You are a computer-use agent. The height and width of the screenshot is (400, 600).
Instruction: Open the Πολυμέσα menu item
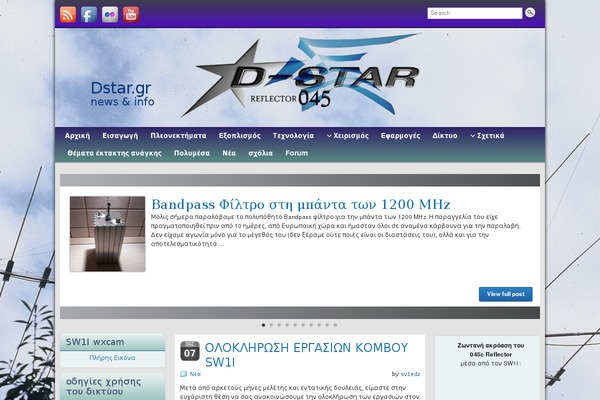(x=192, y=153)
